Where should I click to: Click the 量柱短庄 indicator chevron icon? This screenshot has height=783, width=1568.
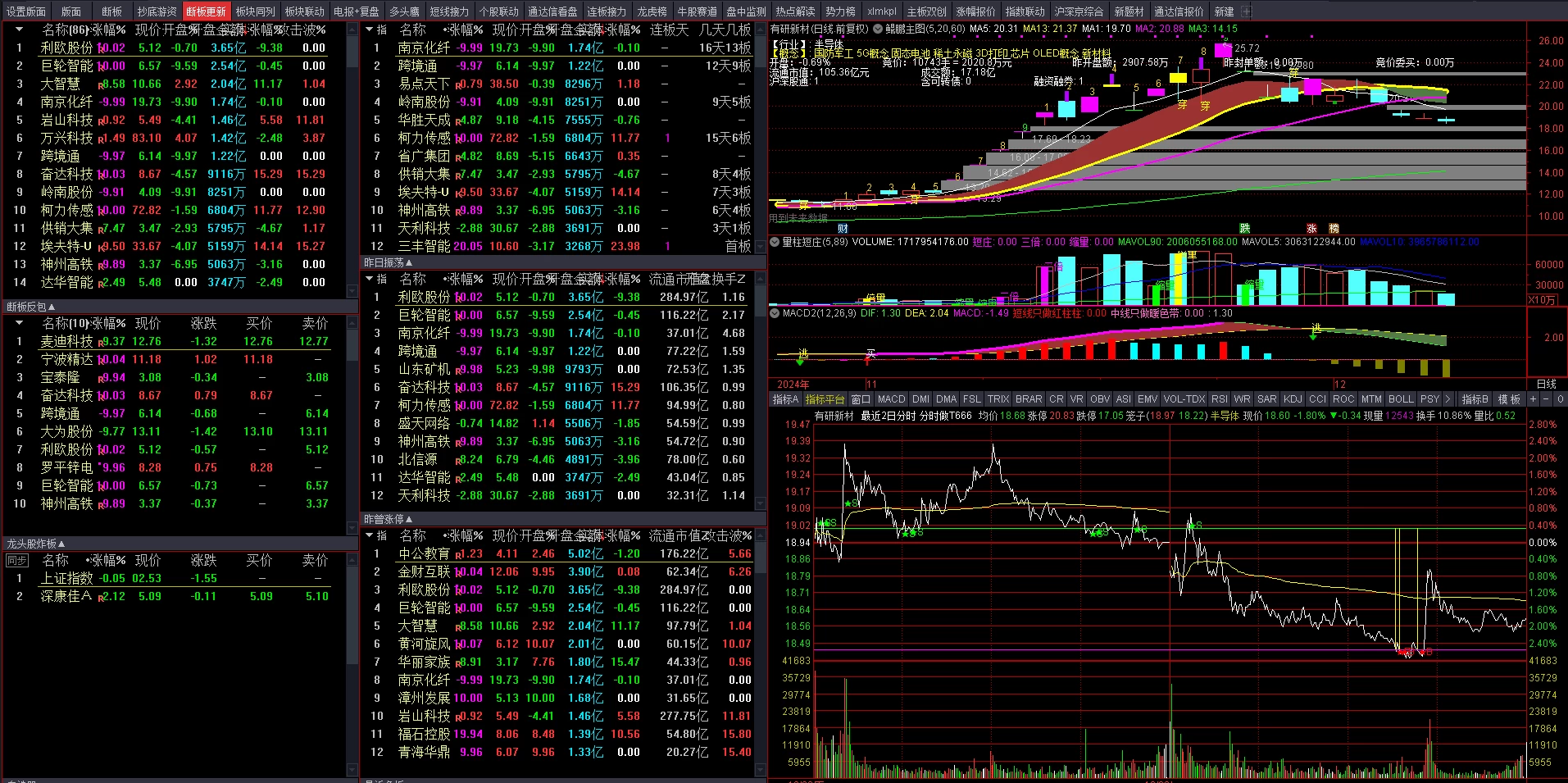pos(775,243)
